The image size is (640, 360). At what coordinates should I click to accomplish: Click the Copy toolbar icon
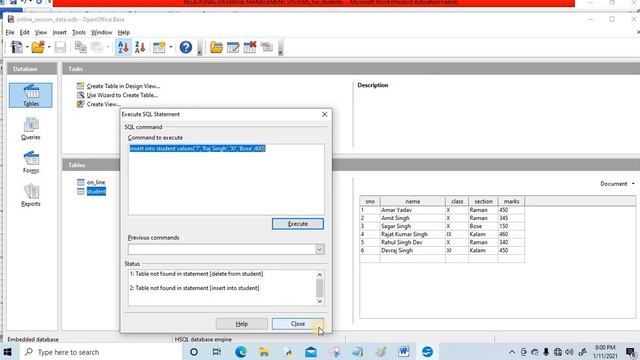click(x=80, y=47)
